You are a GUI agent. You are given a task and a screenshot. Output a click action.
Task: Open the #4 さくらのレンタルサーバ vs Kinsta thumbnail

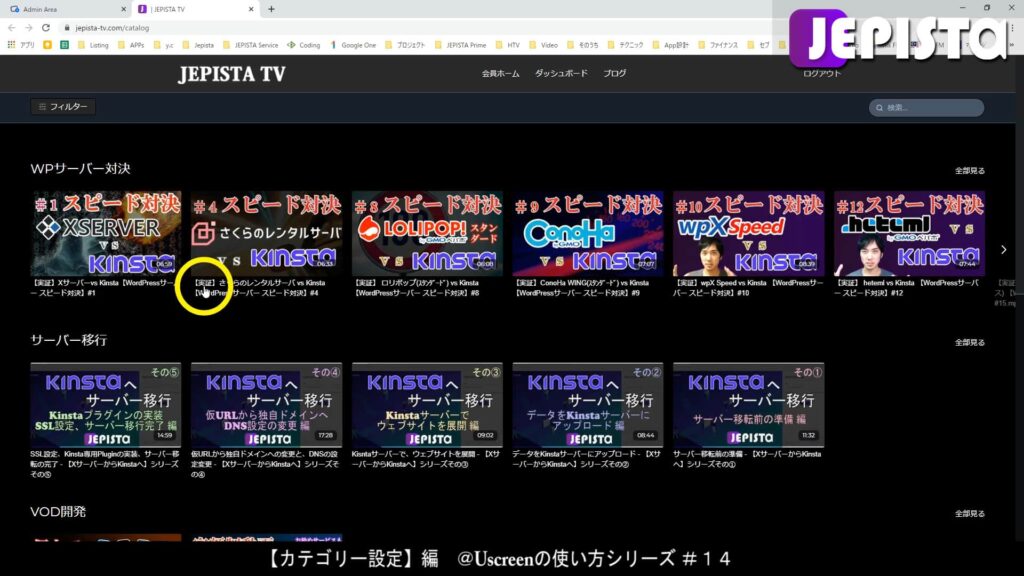[266, 233]
